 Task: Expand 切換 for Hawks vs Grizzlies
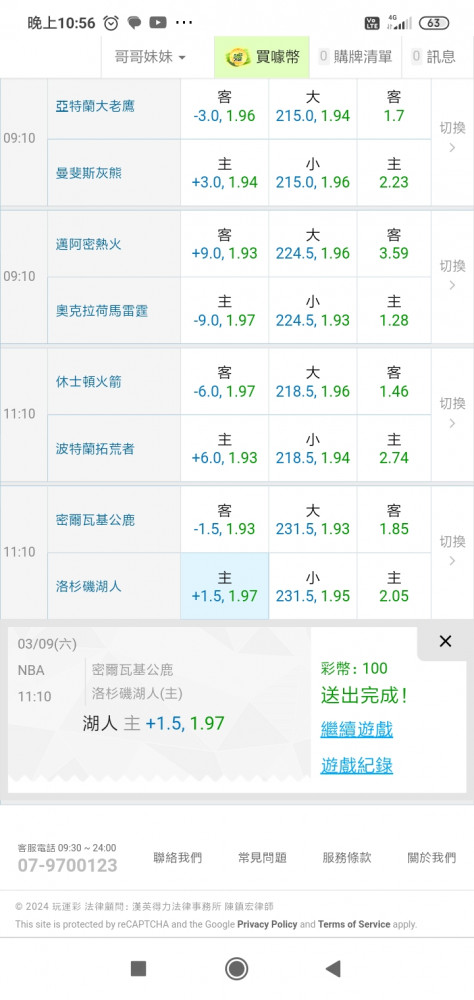coord(452,138)
